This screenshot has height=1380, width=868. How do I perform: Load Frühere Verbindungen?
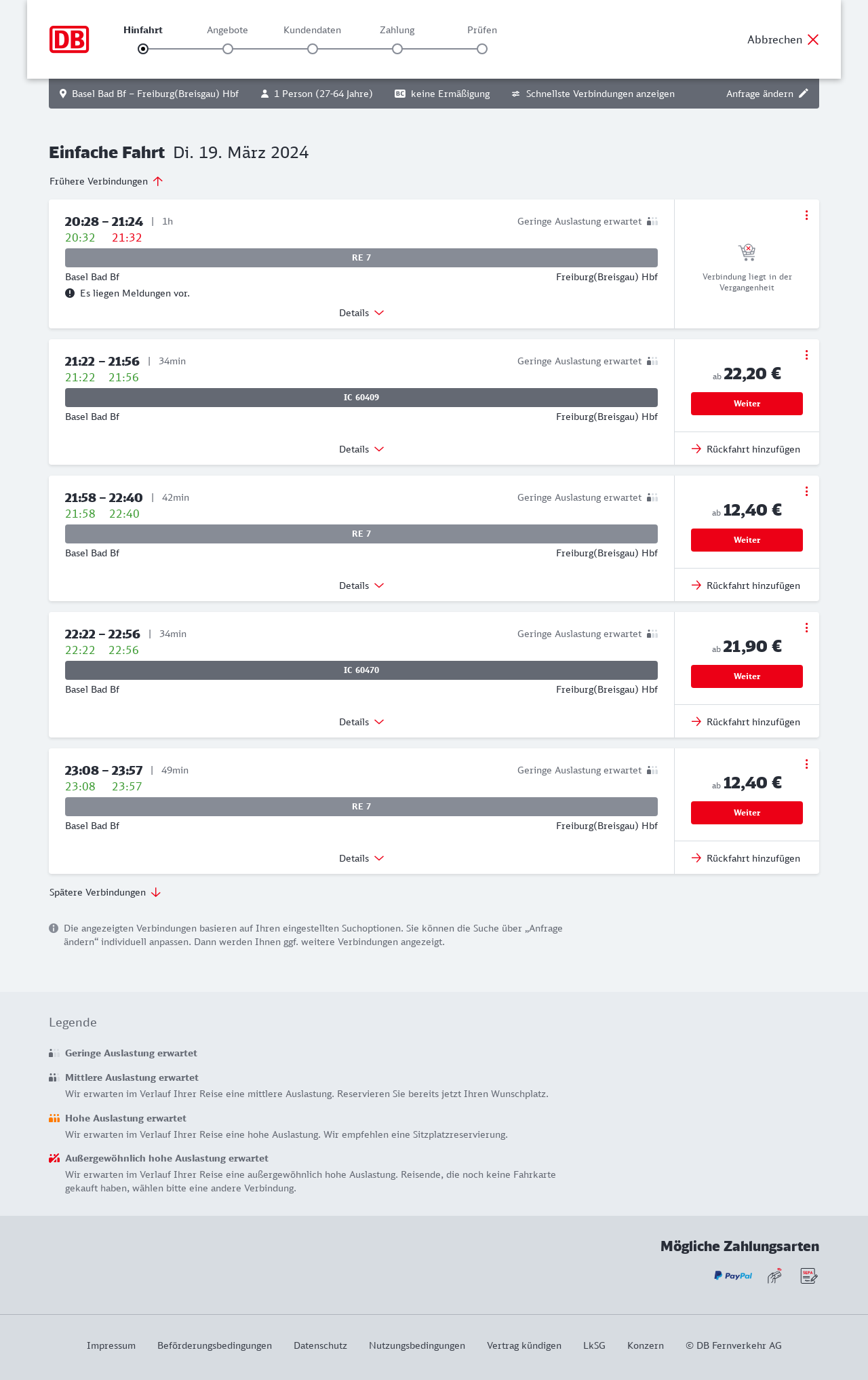click(x=106, y=181)
